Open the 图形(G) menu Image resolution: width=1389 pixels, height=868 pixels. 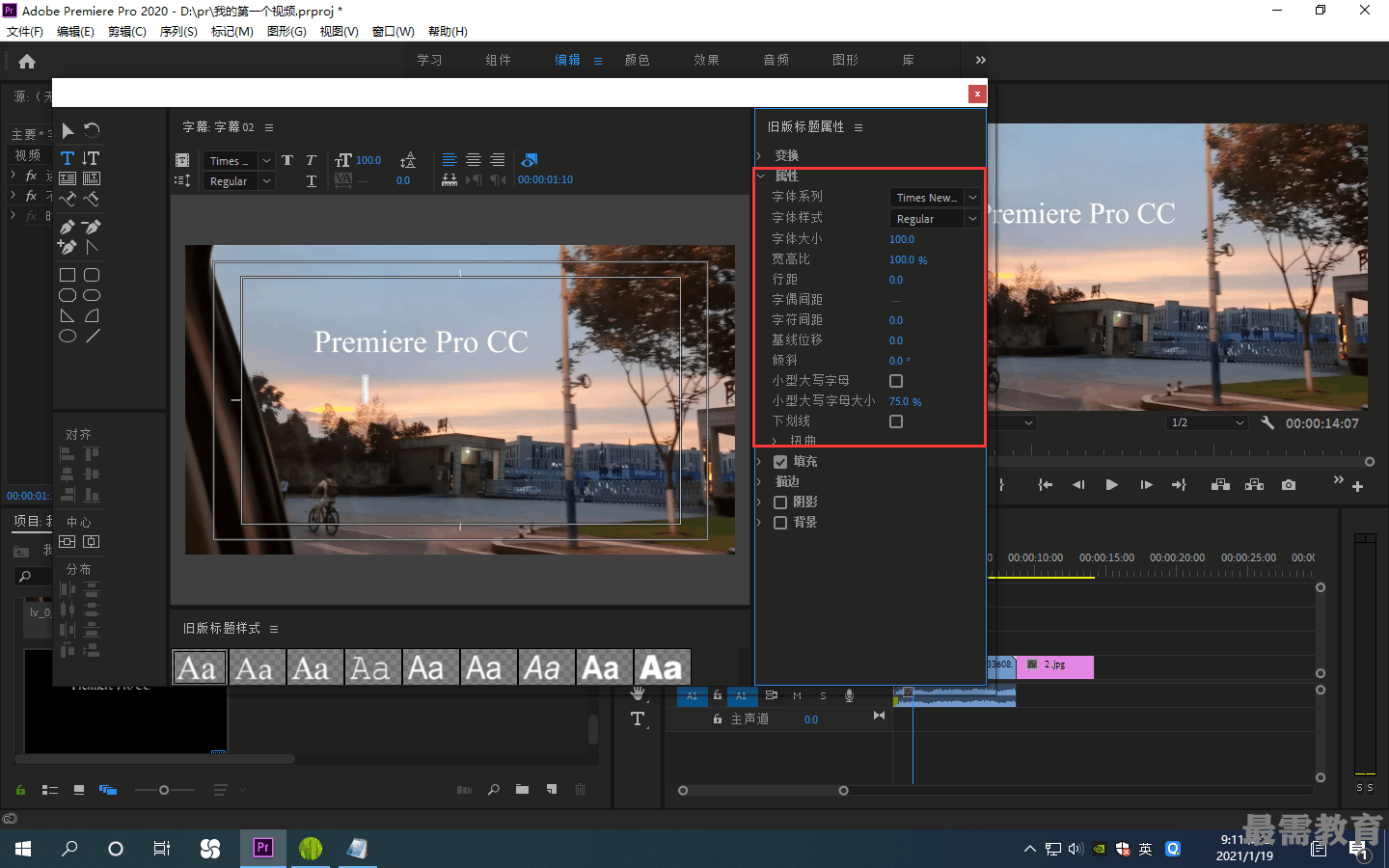click(x=286, y=32)
